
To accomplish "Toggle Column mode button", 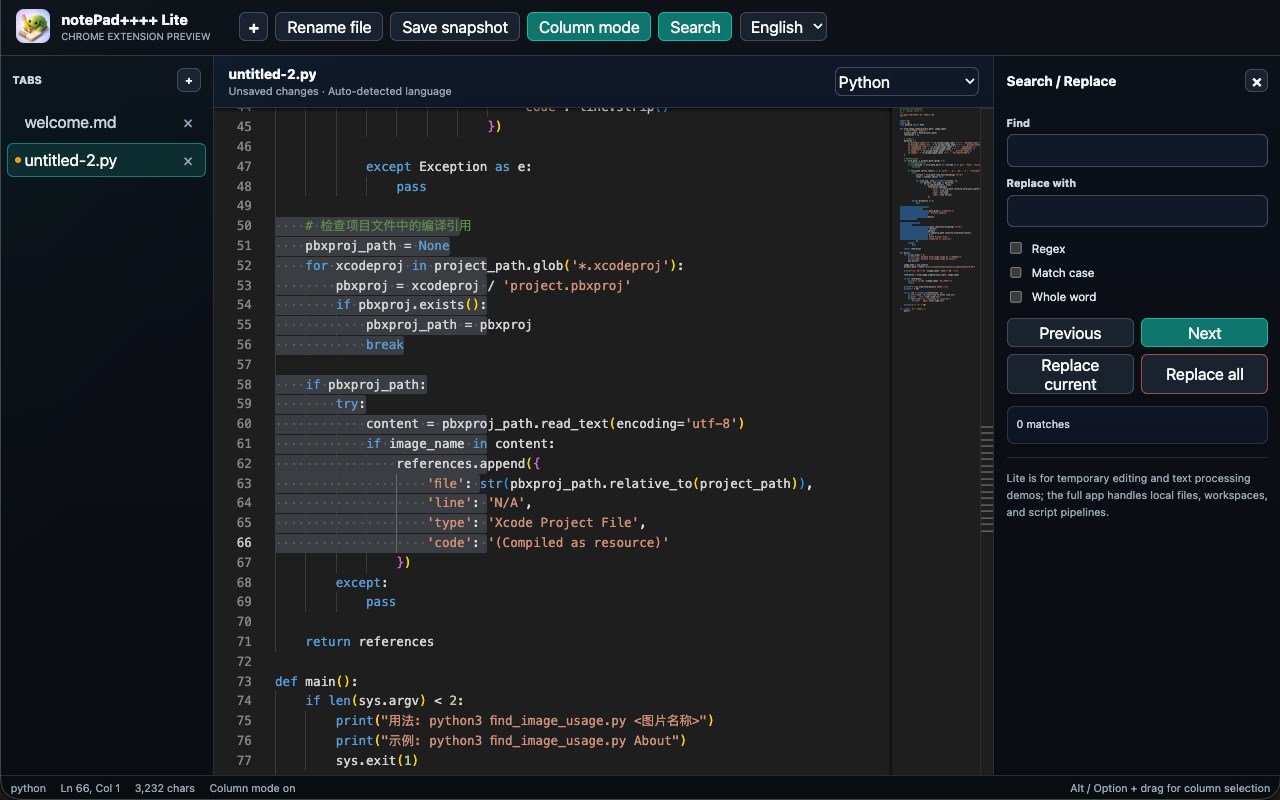I will point(589,28).
